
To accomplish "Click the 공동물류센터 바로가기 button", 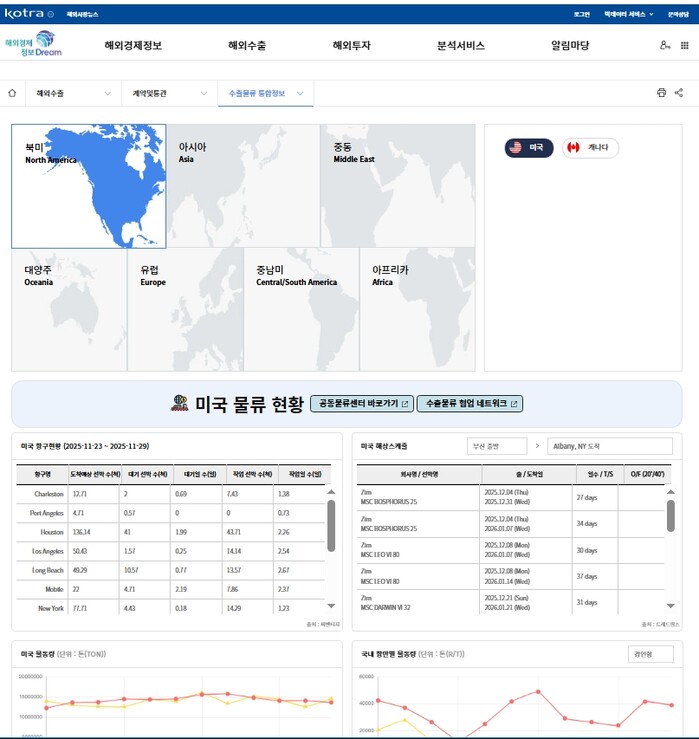I will coord(361,404).
